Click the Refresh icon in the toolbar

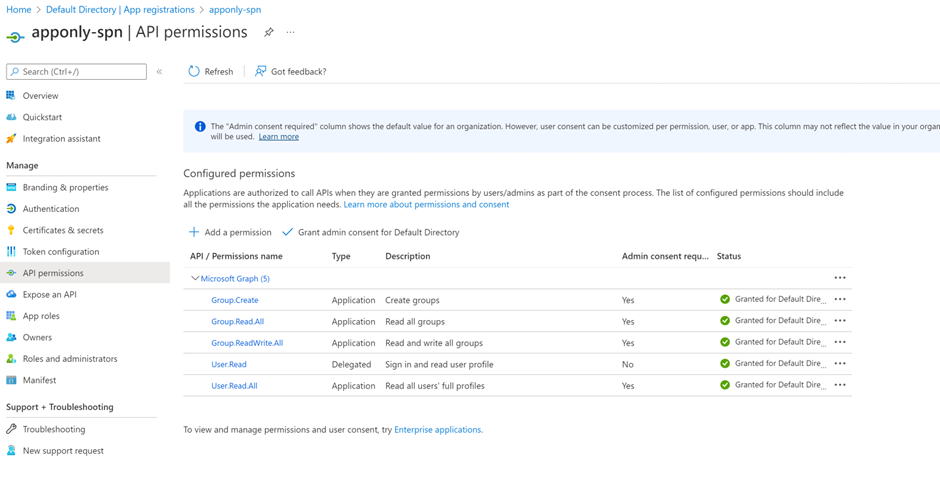point(194,71)
